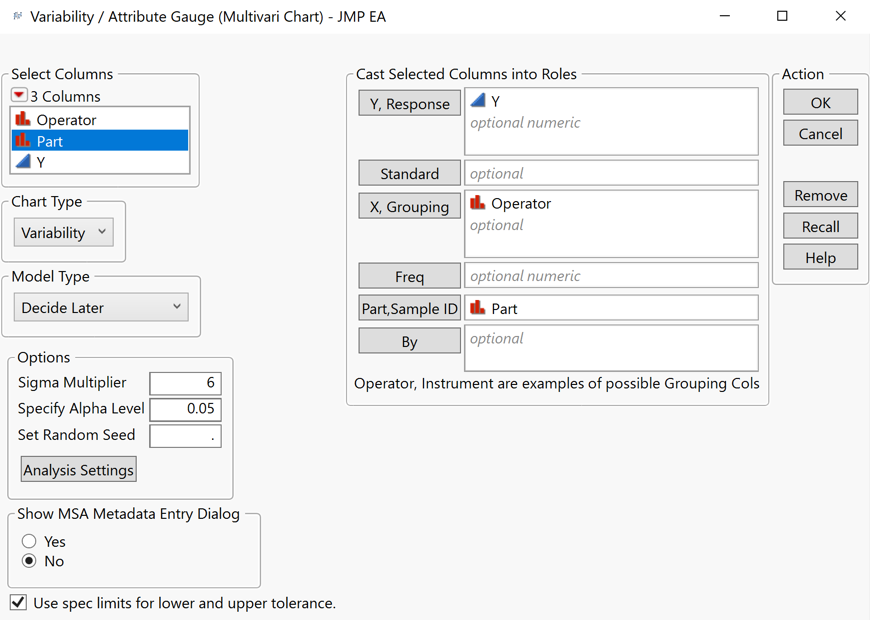
Task: Click the Sigma Multiplier value field
Action: click(x=185, y=383)
